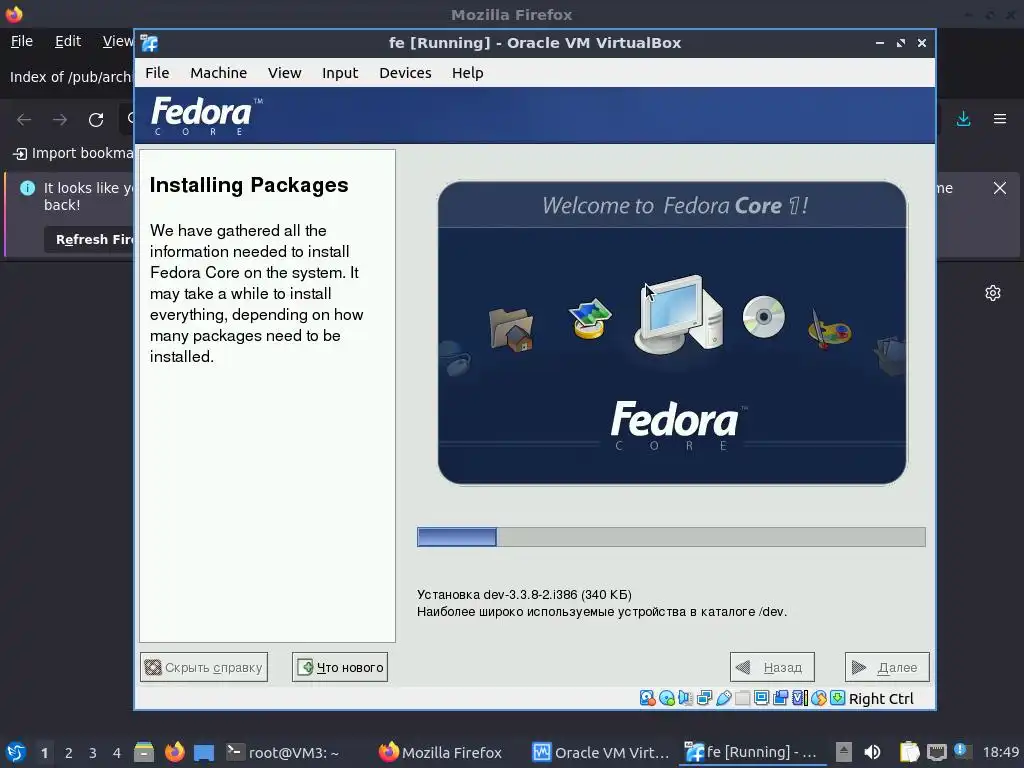Click the network adapters status icon
Image resolution: width=1024 pixels, height=768 pixels.
[705, 698]
